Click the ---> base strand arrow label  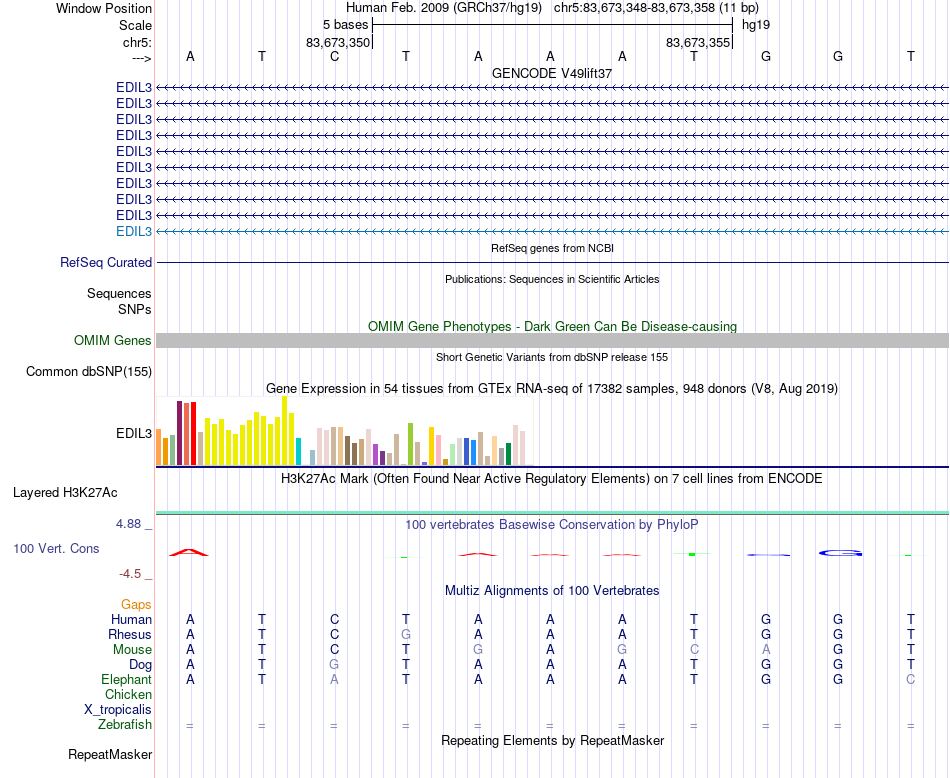click(142, 58)
